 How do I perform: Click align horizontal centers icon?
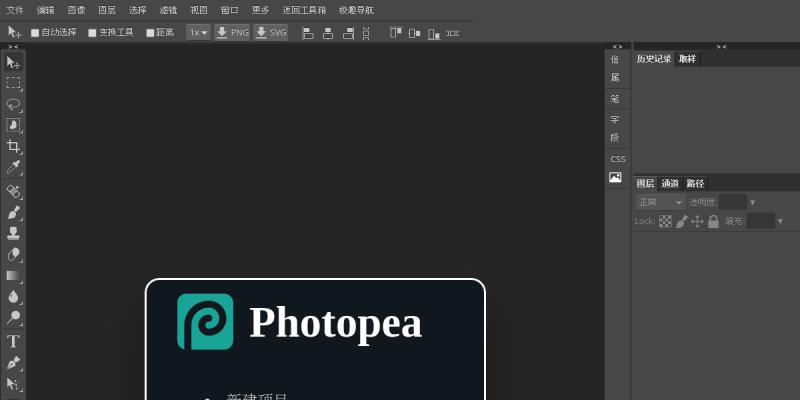point(328,33)
